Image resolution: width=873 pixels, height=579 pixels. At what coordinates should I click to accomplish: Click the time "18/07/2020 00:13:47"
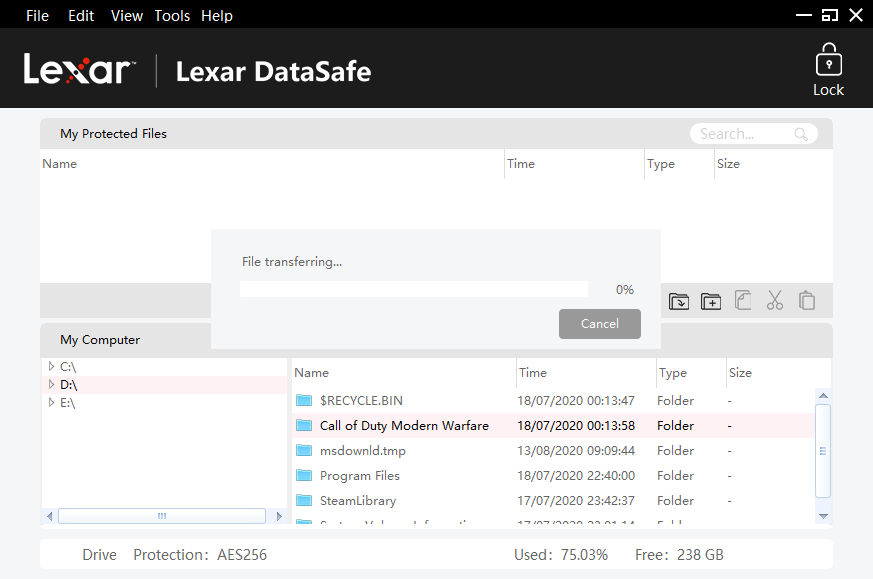pos(576,401)
